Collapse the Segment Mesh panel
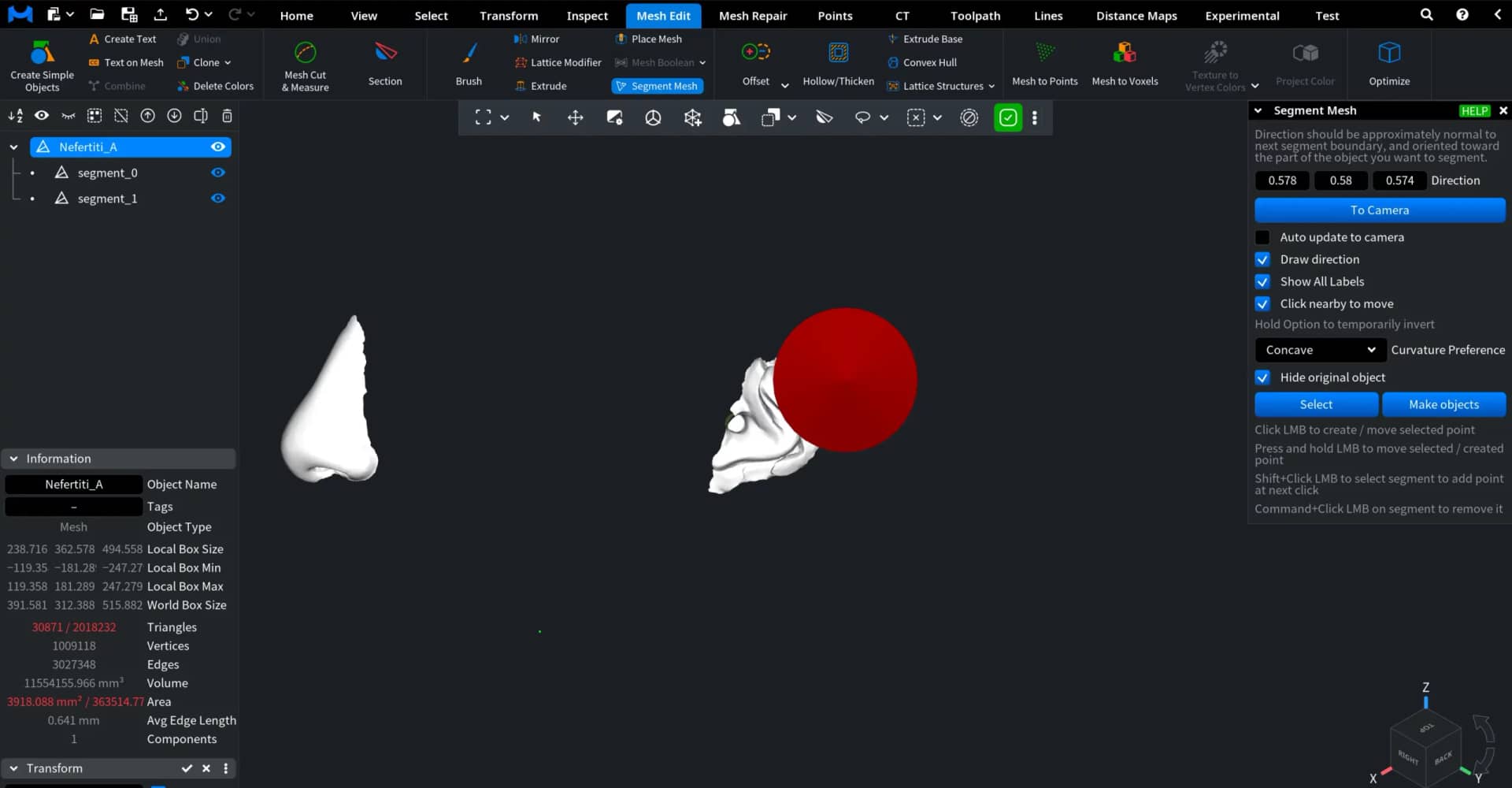This screenshot has width=1512, height=788. (x=1258, y=110)
